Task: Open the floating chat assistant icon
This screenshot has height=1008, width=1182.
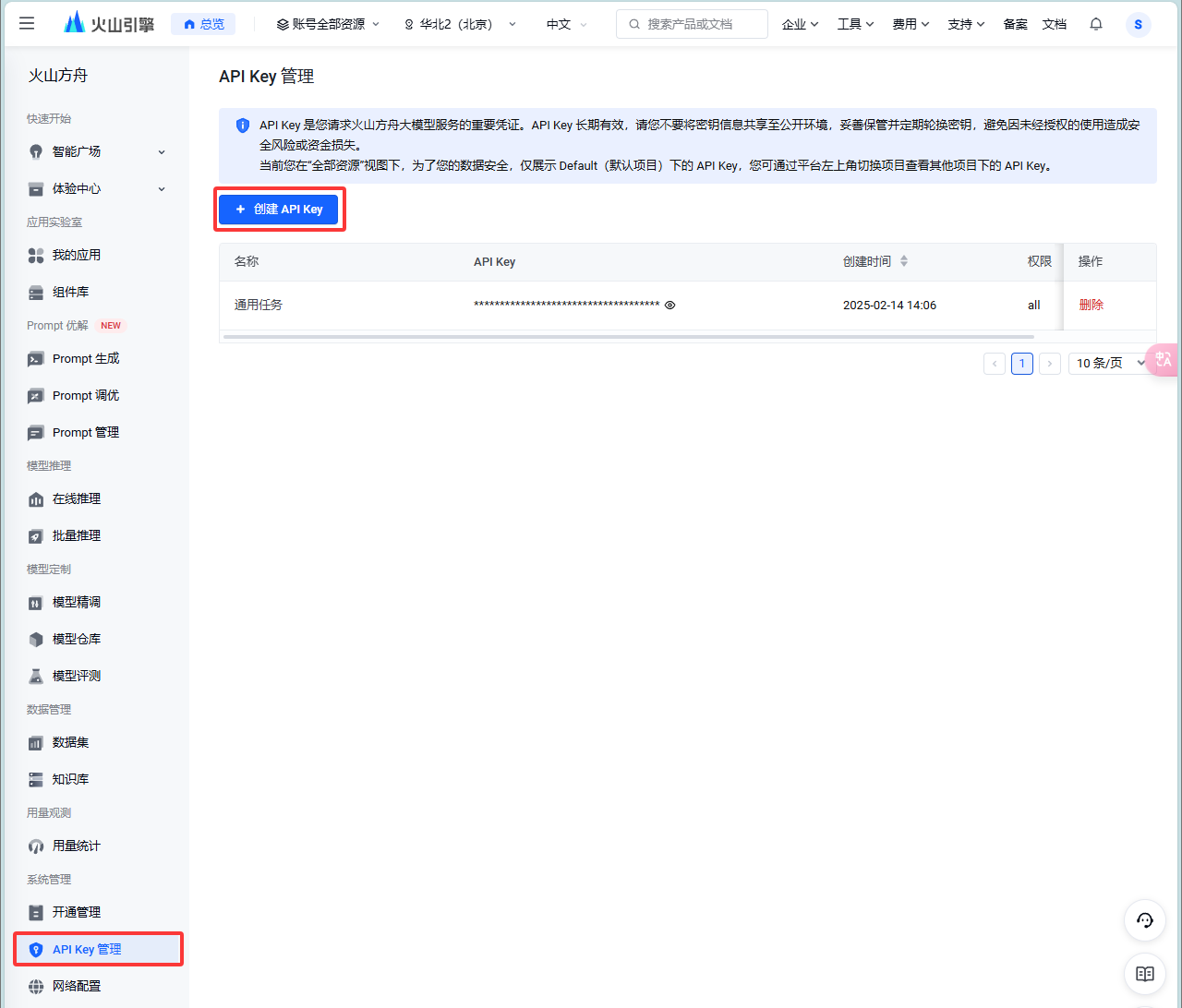Action: [x=1144, y=920]
